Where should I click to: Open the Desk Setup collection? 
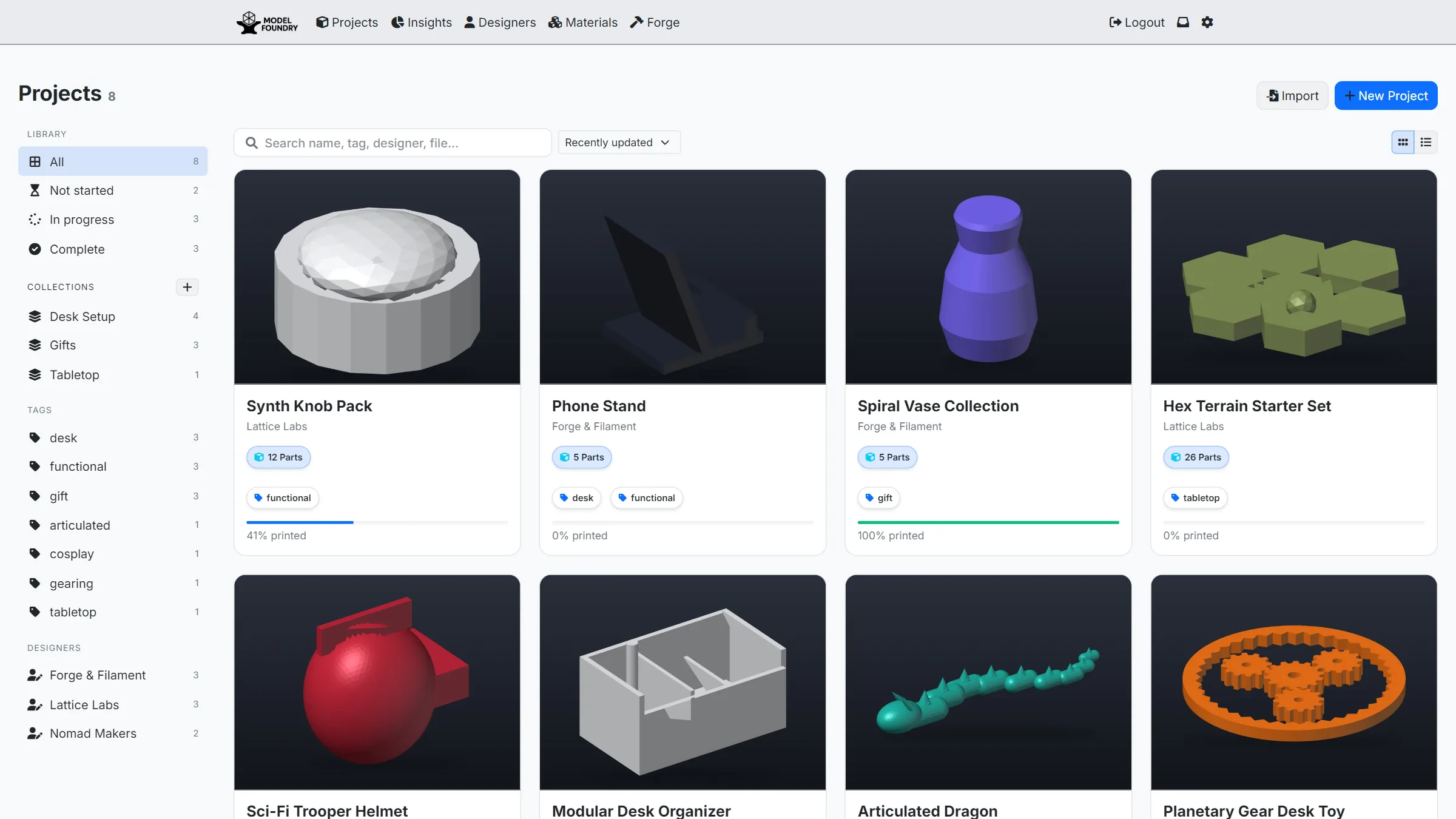point(113,317)
